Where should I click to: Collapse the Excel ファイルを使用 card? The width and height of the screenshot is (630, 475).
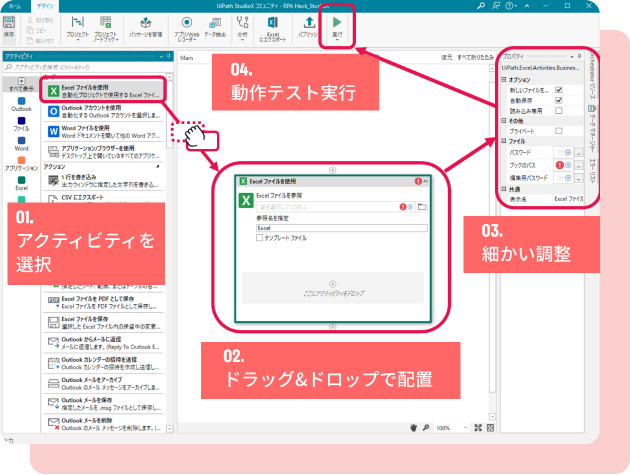click(x=425, y=182)
